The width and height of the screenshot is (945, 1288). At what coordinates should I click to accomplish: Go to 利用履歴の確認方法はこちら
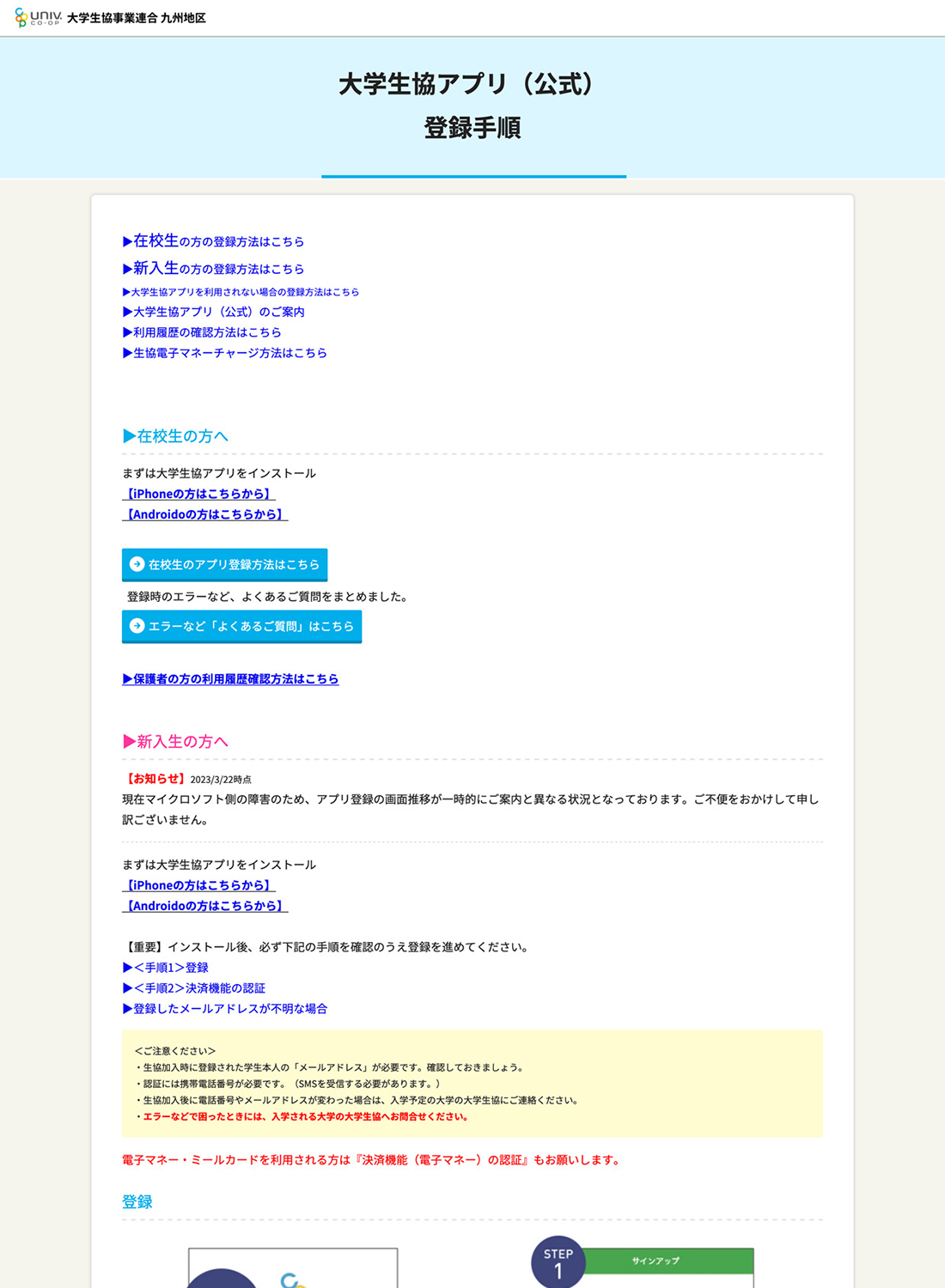tap(202, 332)
